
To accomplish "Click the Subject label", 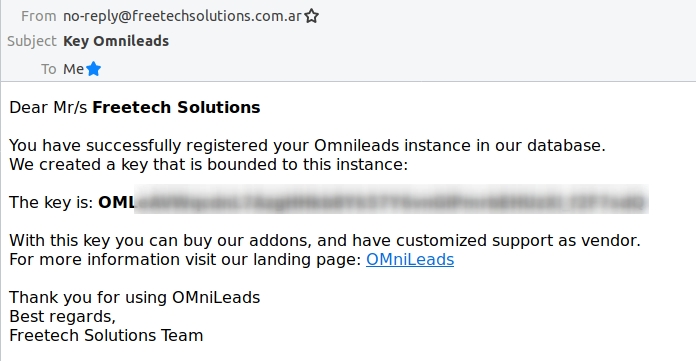I will click(32, 41).
